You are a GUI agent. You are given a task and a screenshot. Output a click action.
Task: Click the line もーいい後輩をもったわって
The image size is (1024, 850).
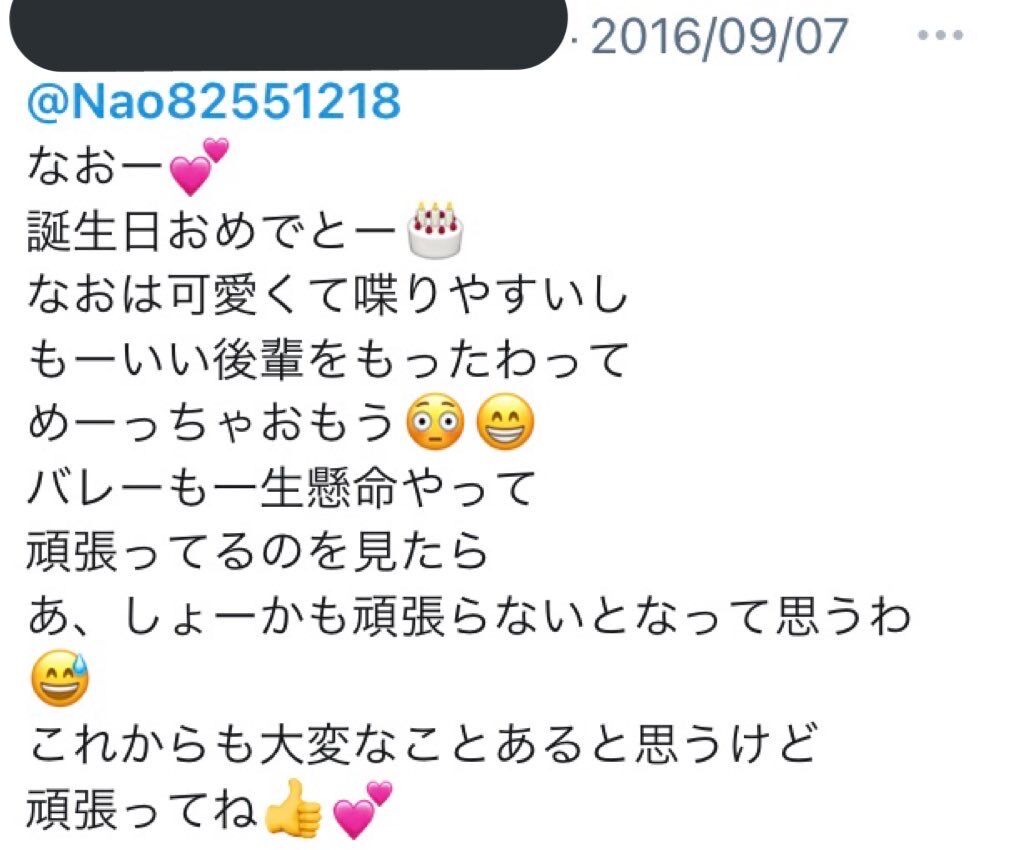tap(328, 359)
